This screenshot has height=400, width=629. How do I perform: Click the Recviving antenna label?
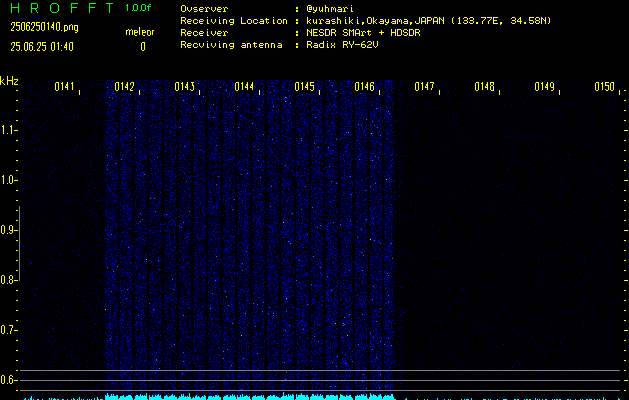point(231,45)
